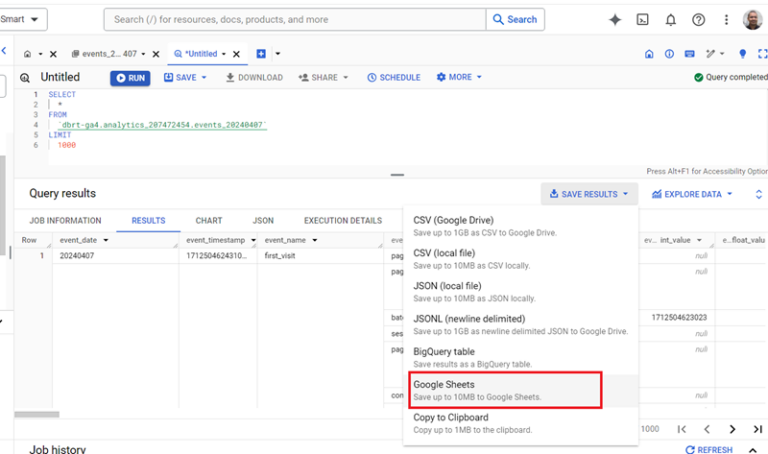768x454 pixels.
Task: Open the help question mark icon
Action: [x=698, y=20]
